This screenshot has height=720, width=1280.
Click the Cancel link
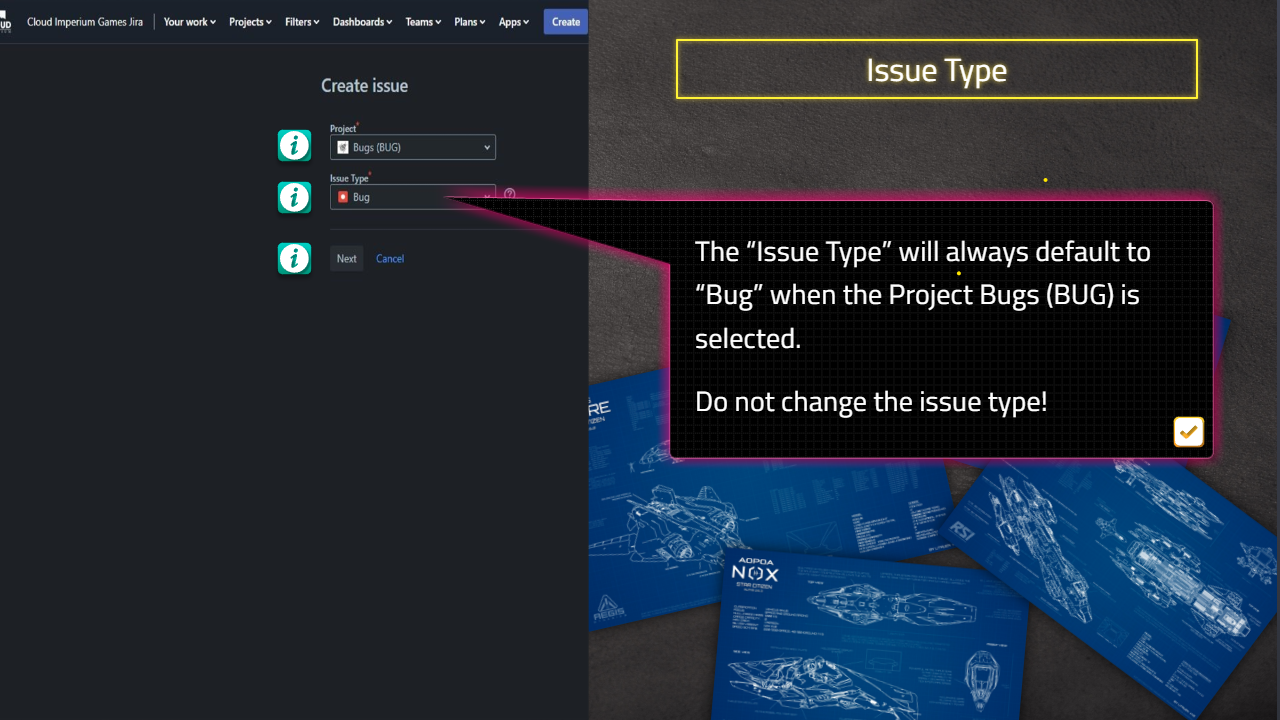coord(390,259)
